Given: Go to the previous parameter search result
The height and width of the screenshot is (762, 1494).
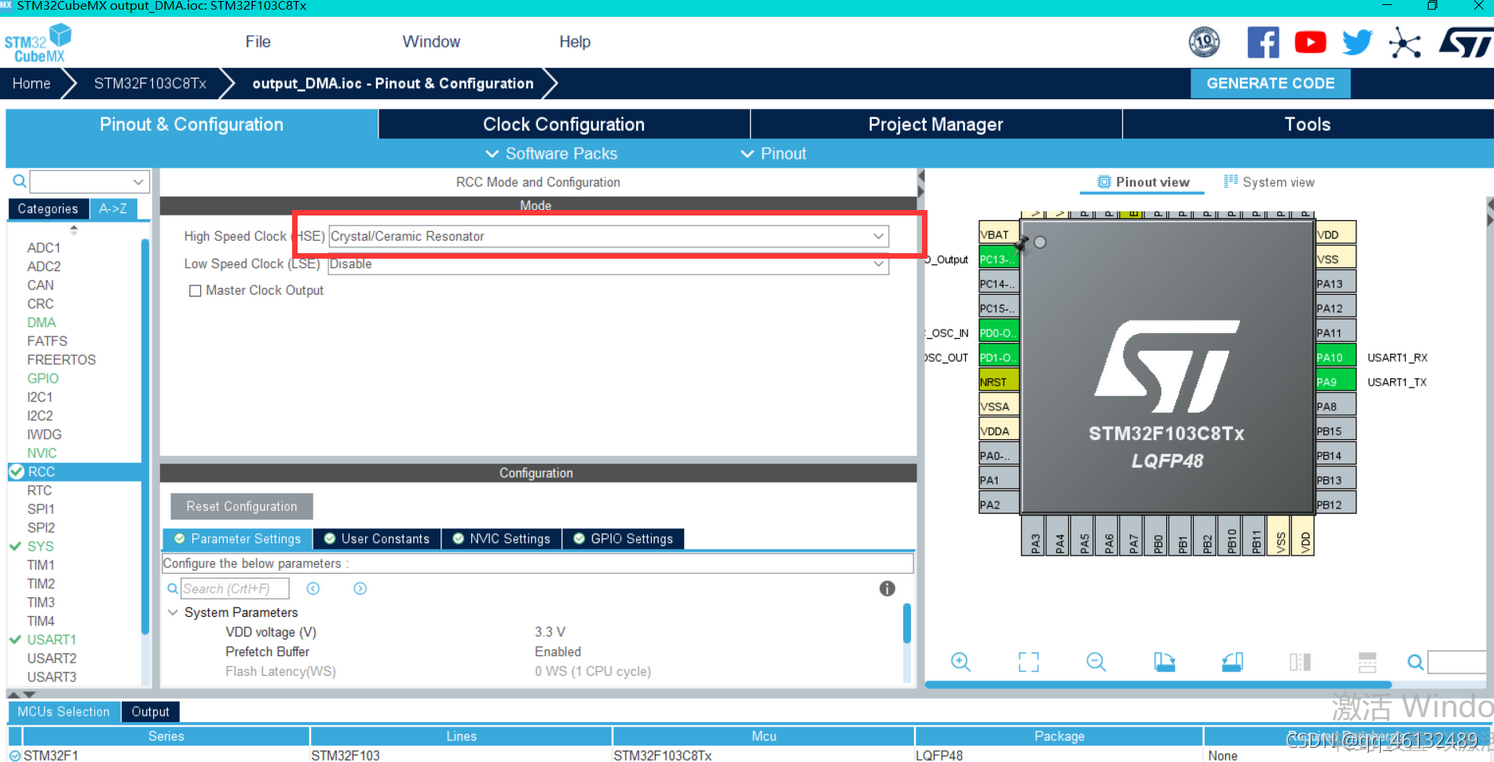Looking at the screenshot, I should tap(313, 589).
